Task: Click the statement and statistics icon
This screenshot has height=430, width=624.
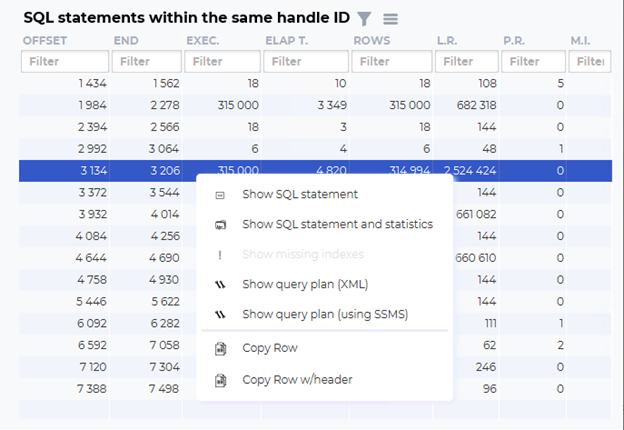Action: tap(220, 225)
